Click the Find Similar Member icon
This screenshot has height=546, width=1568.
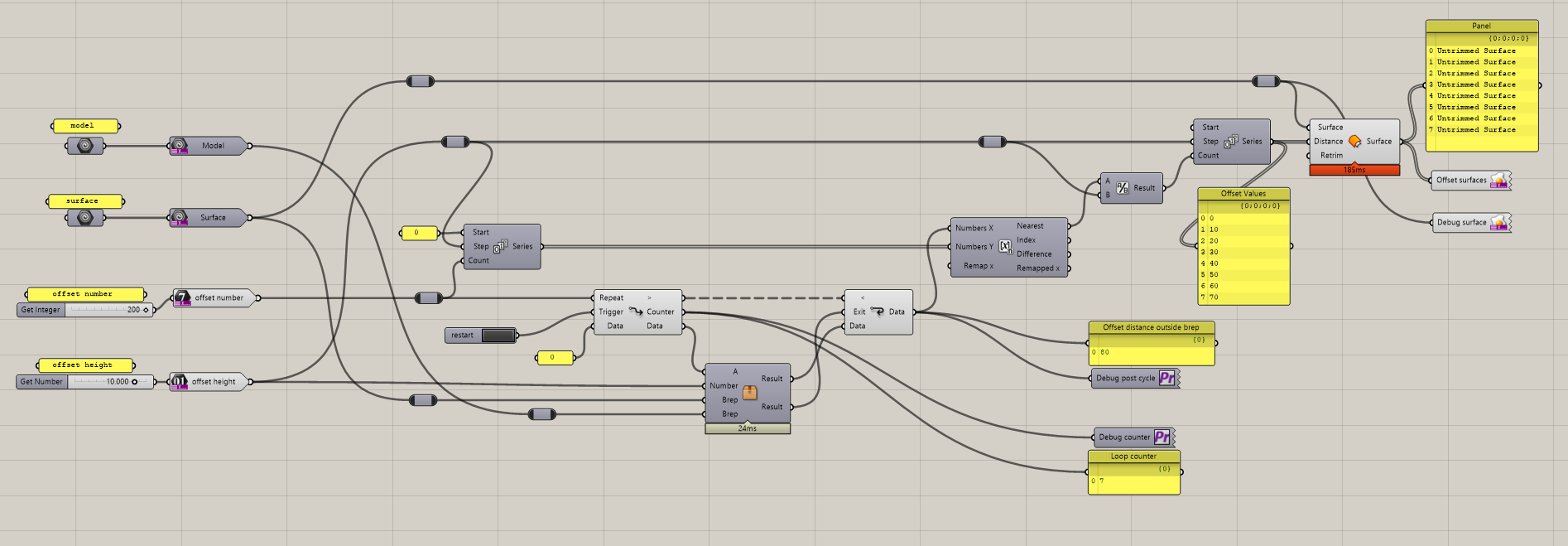pyautogui.click(x=1005, y=246)
